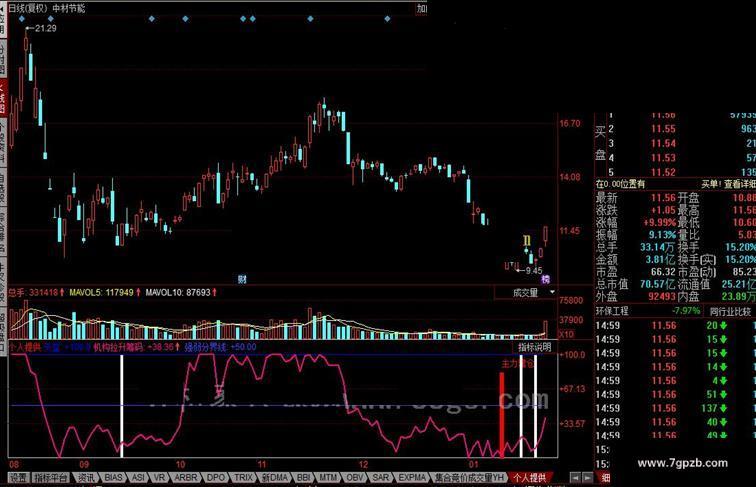Click the 12 month label on the time axis
The height and width of the screenshot is (487, 756).
(x=363, y=464)
